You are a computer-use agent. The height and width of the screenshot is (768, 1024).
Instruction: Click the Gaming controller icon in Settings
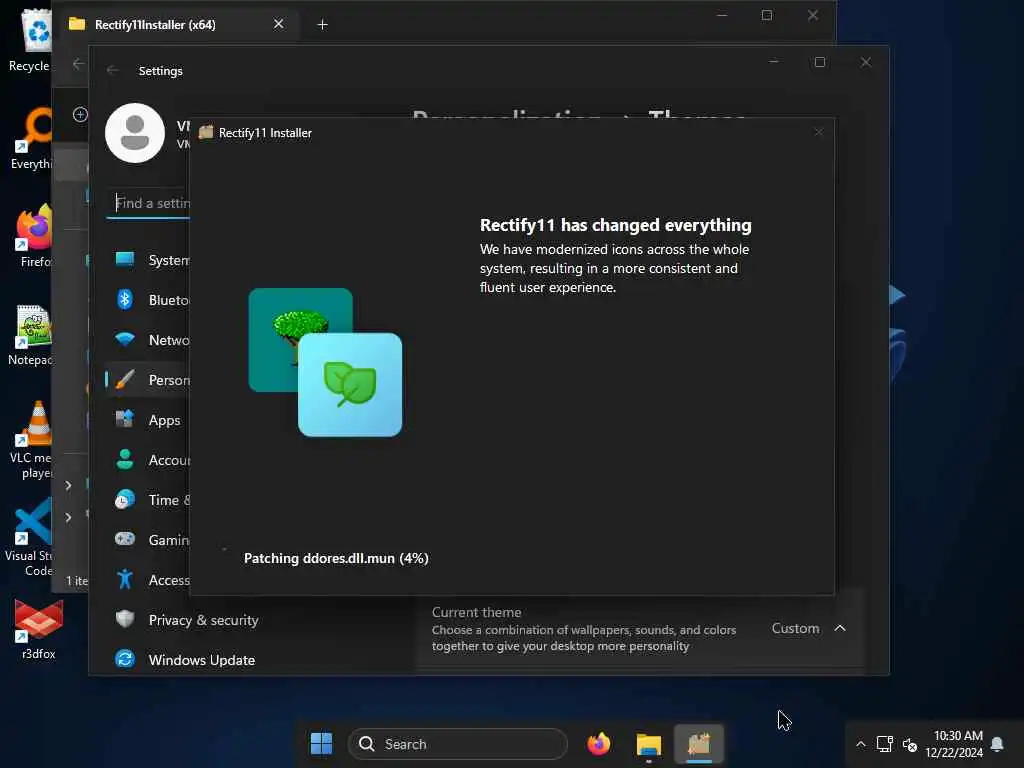point(125,539)
